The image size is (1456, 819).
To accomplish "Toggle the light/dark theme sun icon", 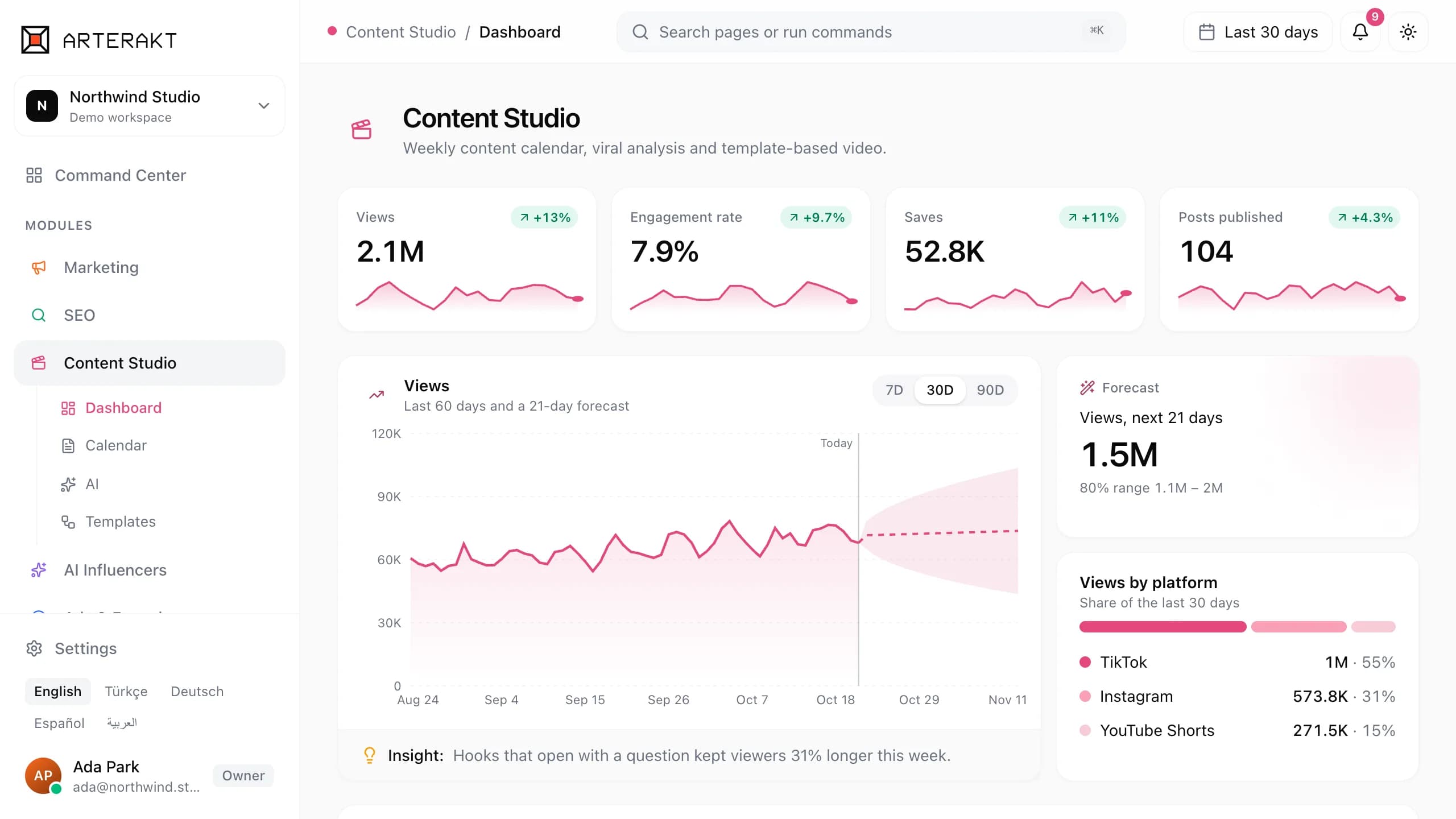I will click(1408, 32).
